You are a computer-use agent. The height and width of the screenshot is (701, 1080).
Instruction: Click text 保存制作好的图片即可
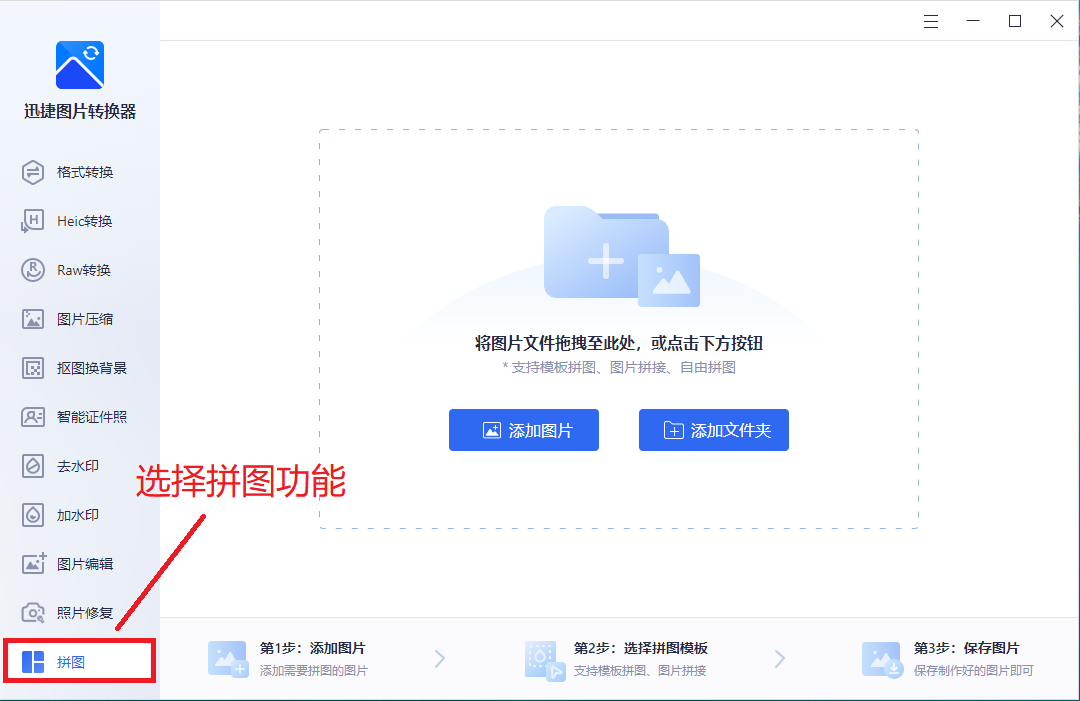tap(973, 670)
